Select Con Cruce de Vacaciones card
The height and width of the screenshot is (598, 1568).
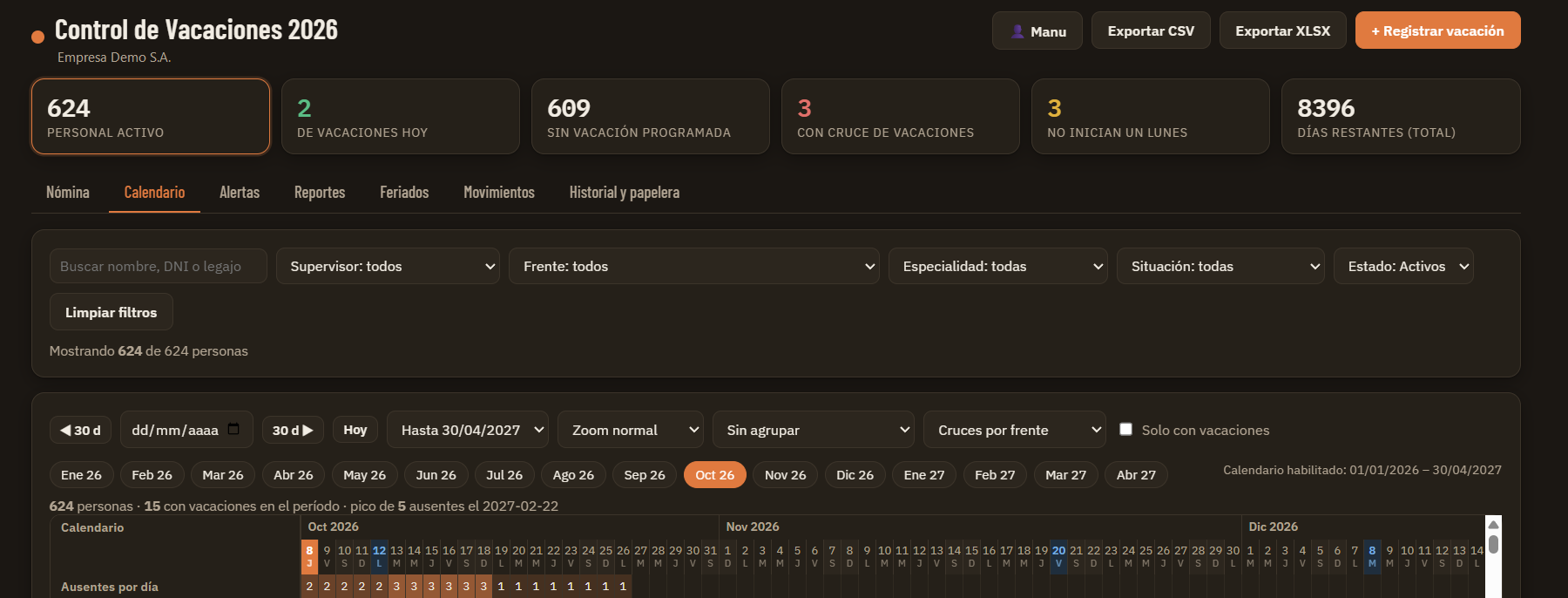[901, 117]
